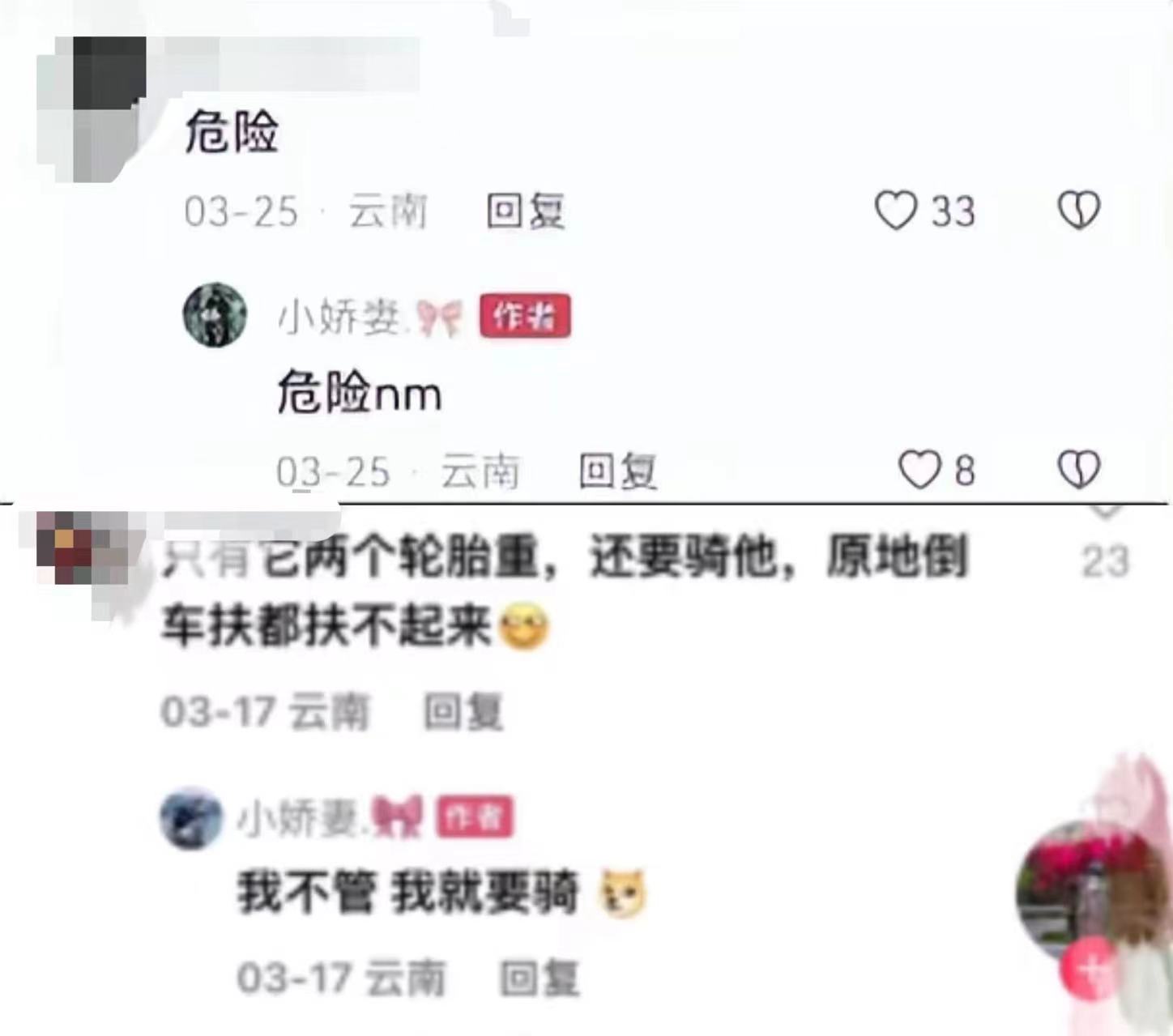Dislike the 危险nm reply
This screenshot has width=1173, height=1036.
pyautogui.click(x=1079, y=470)
